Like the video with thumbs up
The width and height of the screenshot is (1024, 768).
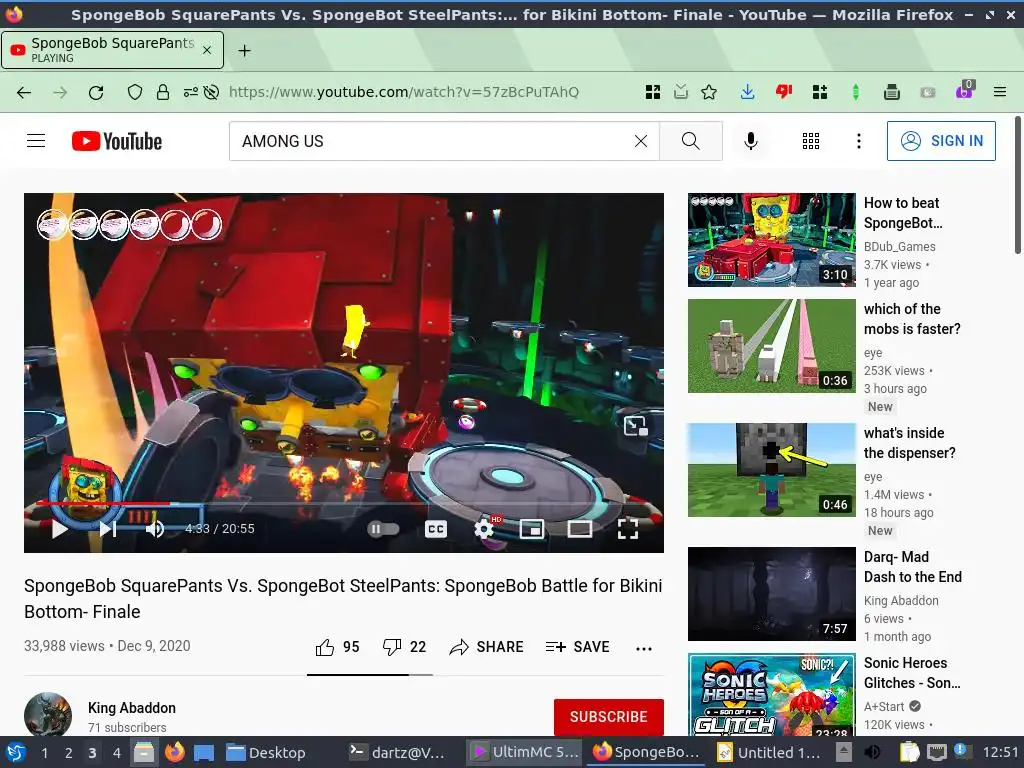pos(337,647)
